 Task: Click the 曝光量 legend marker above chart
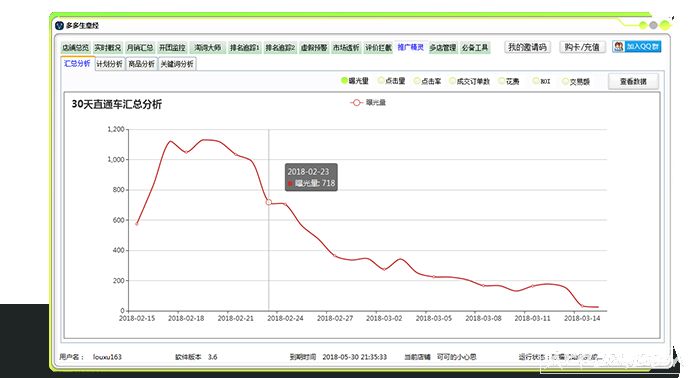point(357,103)
